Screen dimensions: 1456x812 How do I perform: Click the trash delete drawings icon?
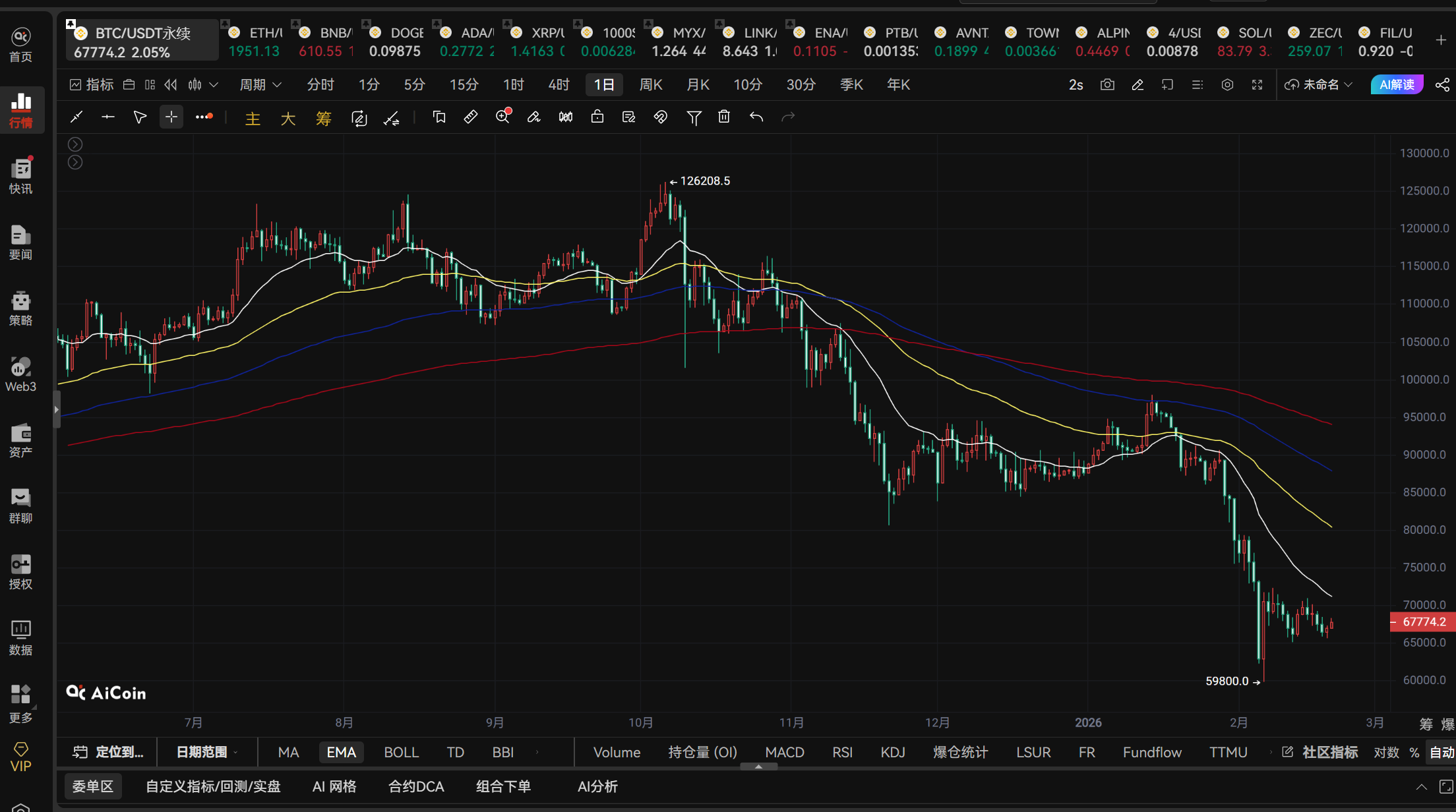pyautogui.click(x=724, y=117)
